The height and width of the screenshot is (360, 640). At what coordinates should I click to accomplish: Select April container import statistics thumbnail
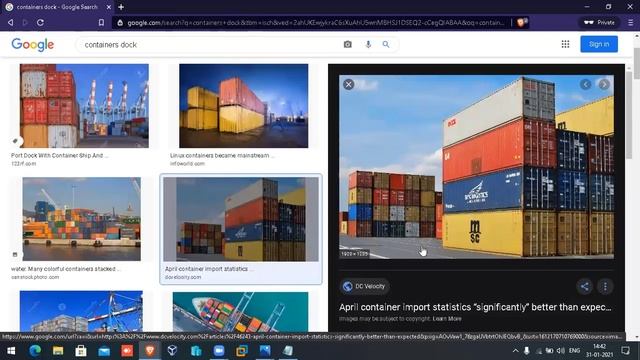tap(241, 219)
